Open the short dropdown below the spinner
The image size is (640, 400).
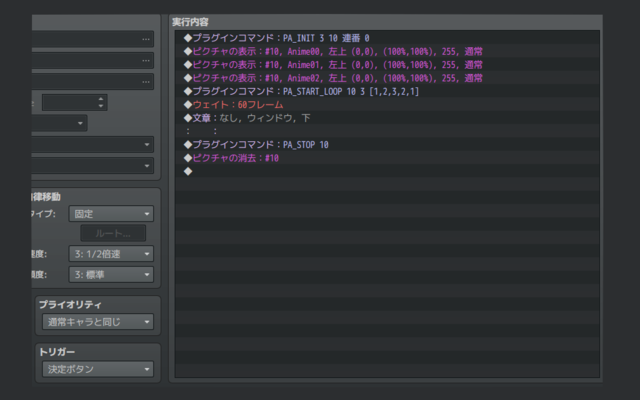point(60,123)
